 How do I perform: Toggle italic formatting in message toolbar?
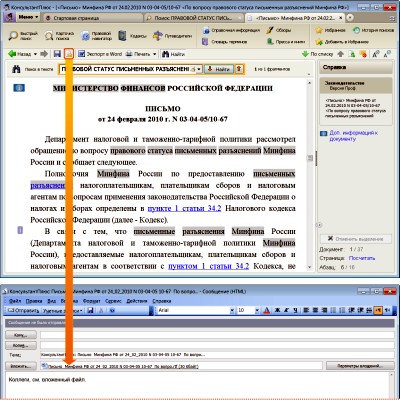point(286,310)
